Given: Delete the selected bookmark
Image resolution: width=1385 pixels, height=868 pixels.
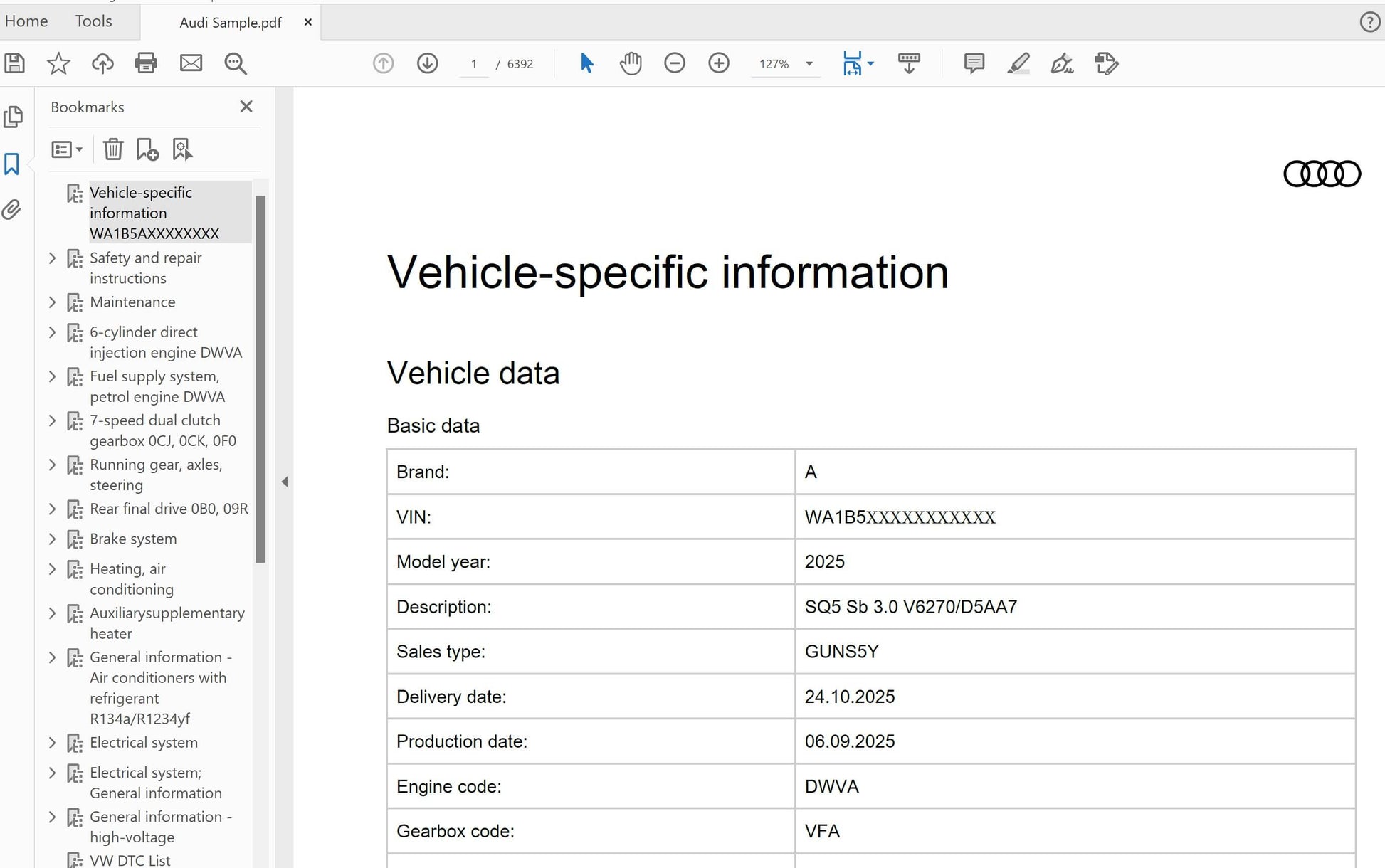Looking at the screenshot, I should (113, 149).
